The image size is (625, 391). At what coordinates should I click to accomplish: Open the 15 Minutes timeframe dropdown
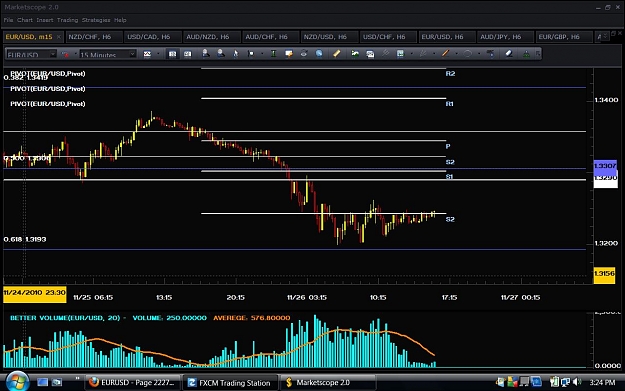coord(132,54)
